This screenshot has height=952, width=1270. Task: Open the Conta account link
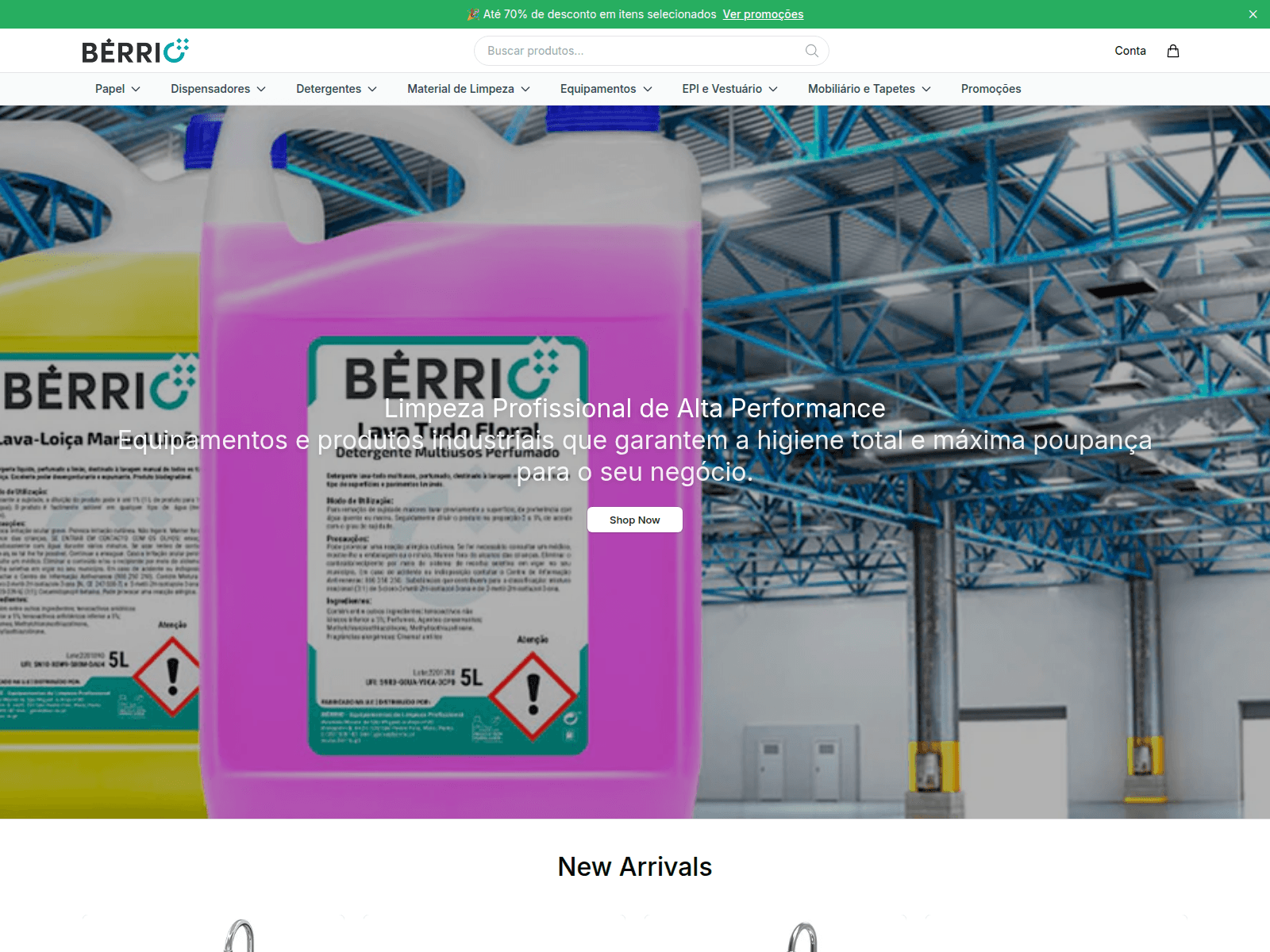[x=1130, y=51]
